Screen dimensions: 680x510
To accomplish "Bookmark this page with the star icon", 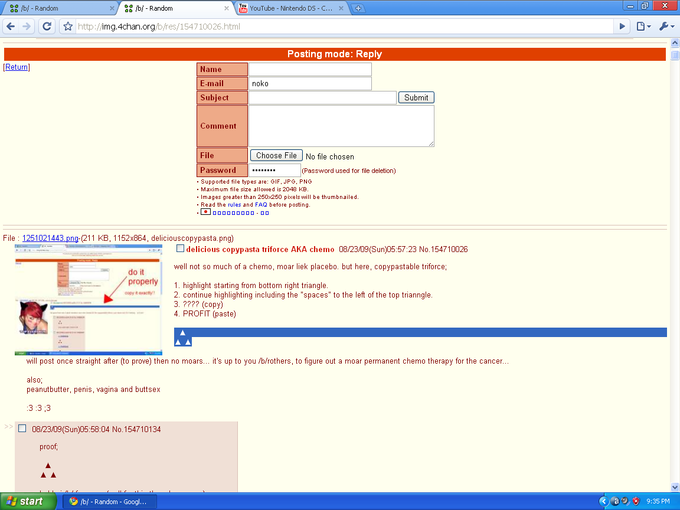I will click(68, 26).
